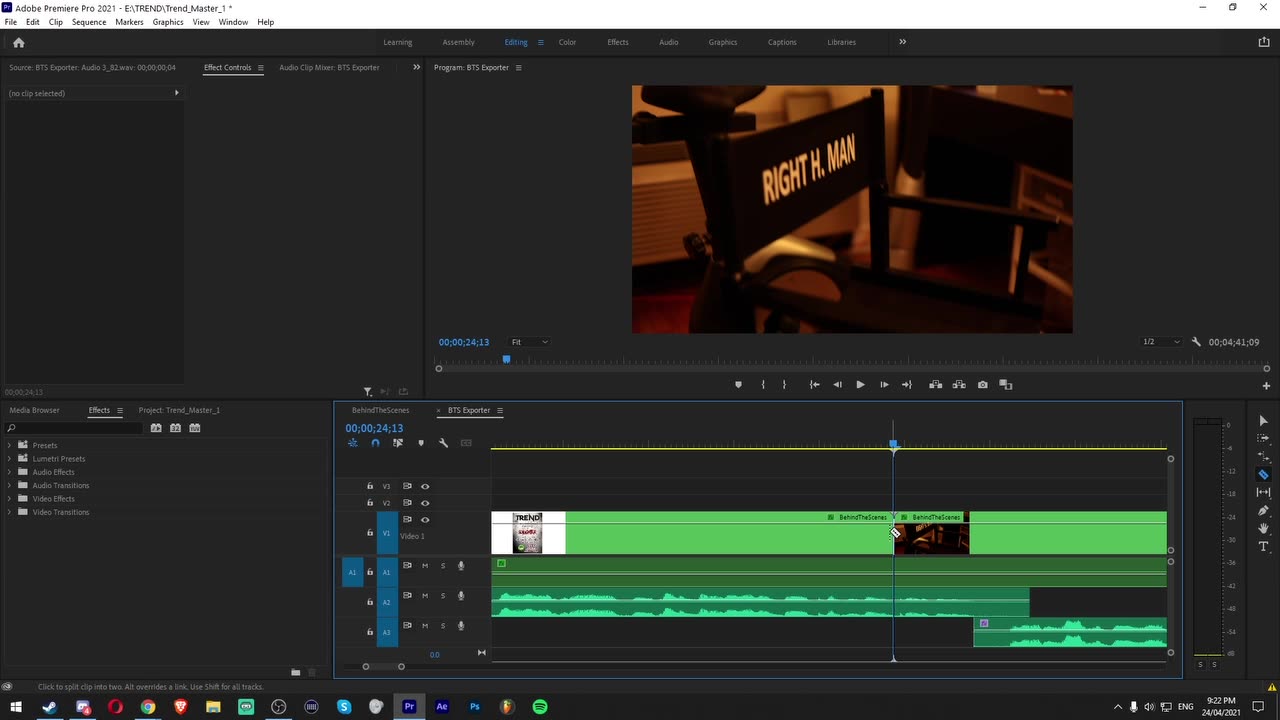This screenshot has height=720, width=1280.
Task: Go to the Home screen
Action: pyautogui.click(x=18, y=42)
